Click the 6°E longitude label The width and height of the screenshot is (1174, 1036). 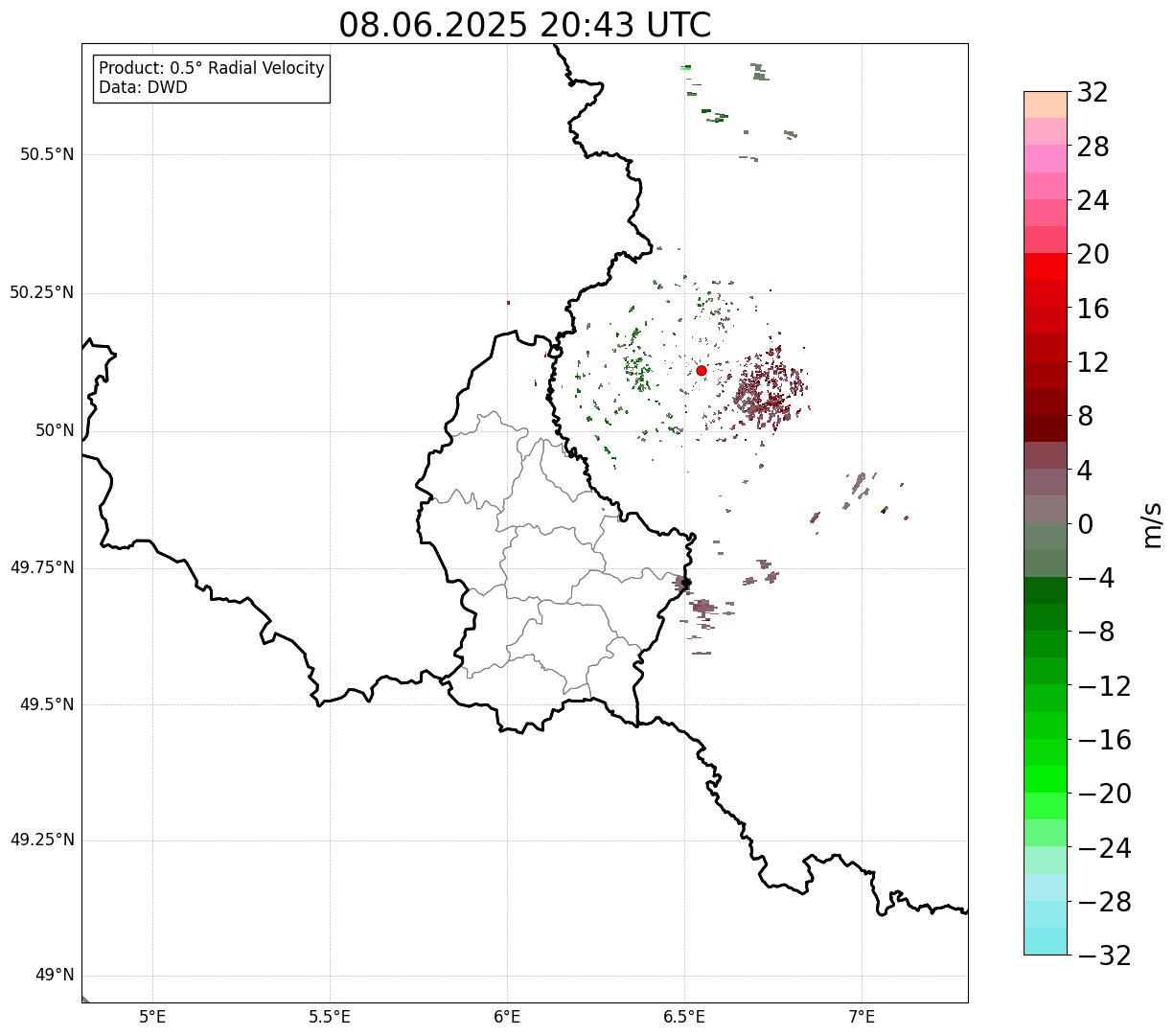pos(507,1016)
